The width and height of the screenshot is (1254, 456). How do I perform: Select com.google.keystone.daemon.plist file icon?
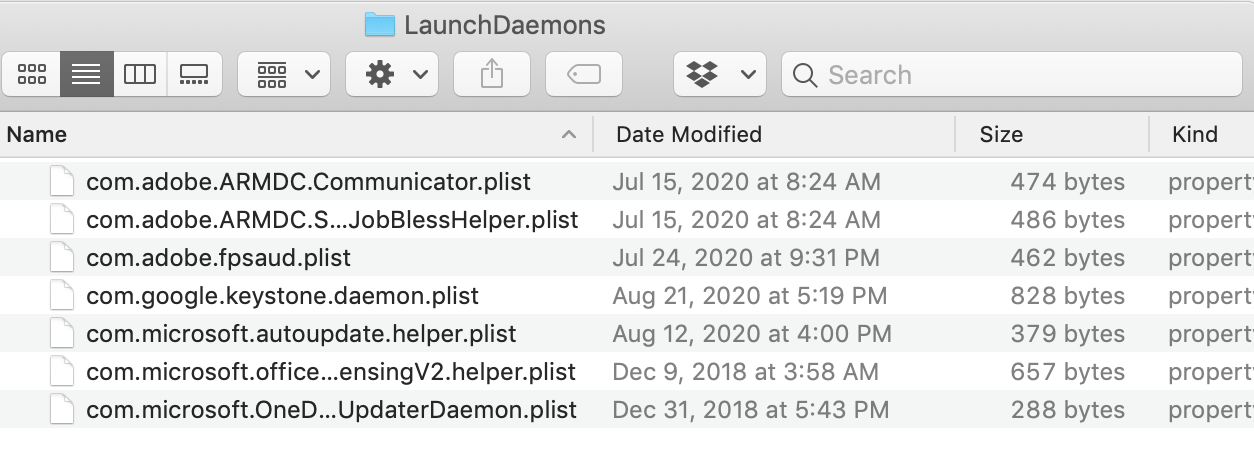tap(62, 296)
